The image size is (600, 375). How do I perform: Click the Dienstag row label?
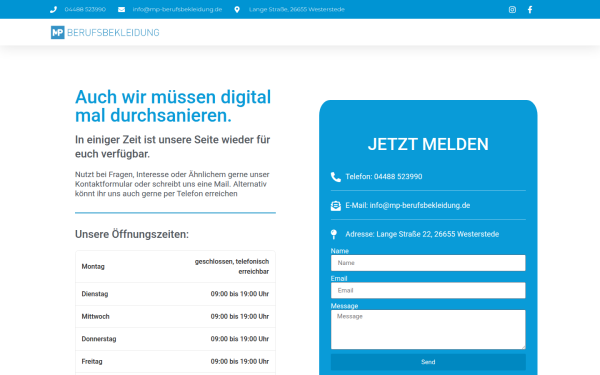(x=95, y=294)
